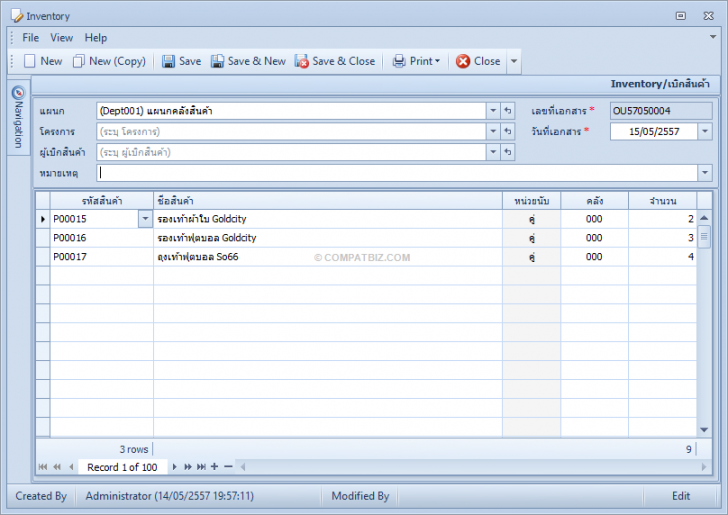Click the New document toolbar icon
The image size is (728, 515).
coord(30,61)
